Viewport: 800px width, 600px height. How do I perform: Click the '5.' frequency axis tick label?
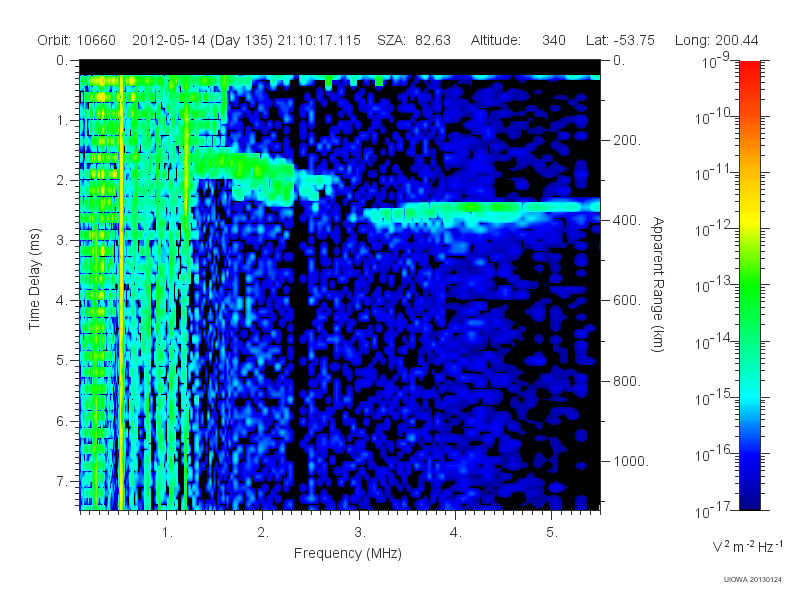point(553,532)
